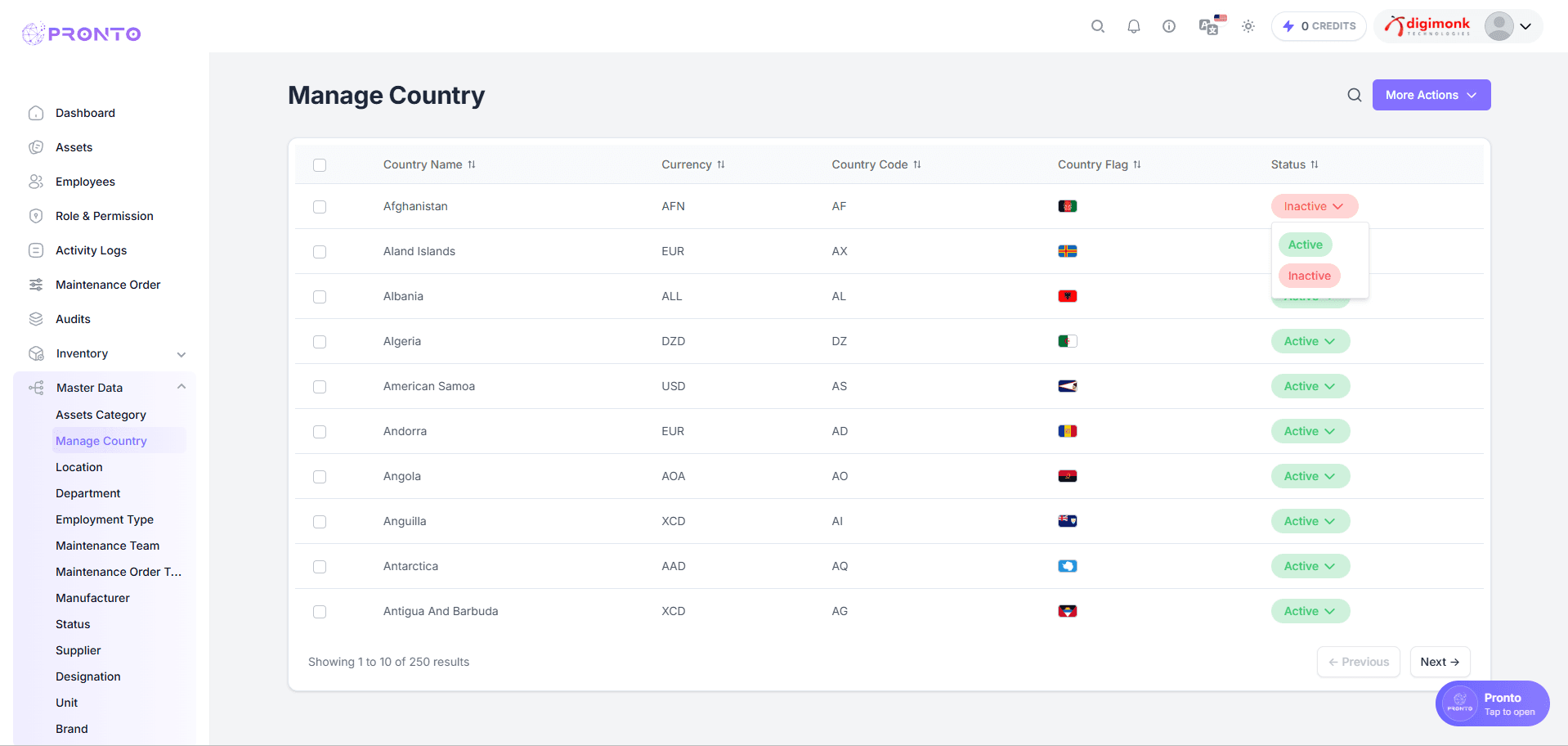Sort table by Currency column icon
1568x746 pixels.
click(x=721, y=164)
